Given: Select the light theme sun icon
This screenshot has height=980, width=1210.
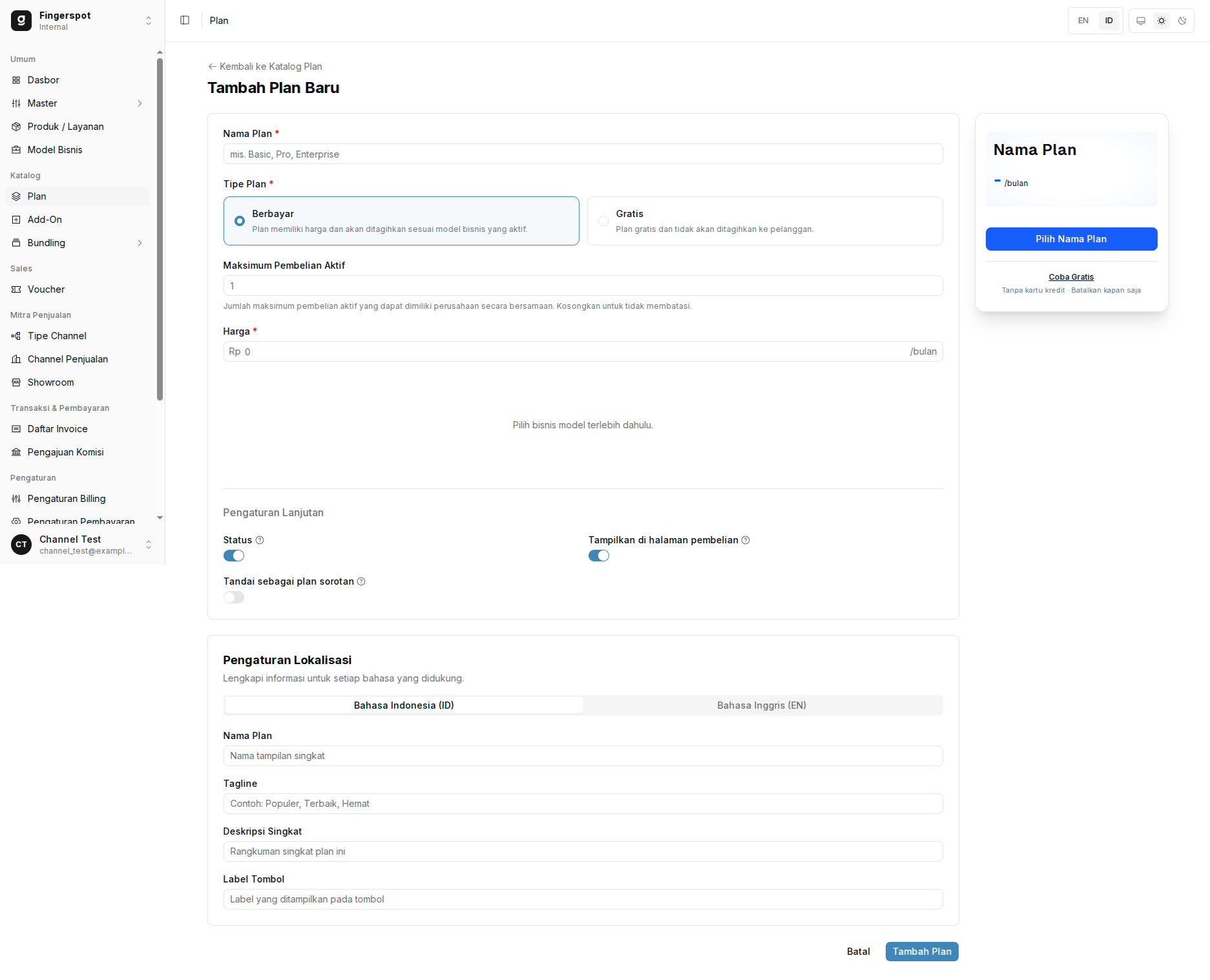Looking at the screenshot, I should [1162, 21].
